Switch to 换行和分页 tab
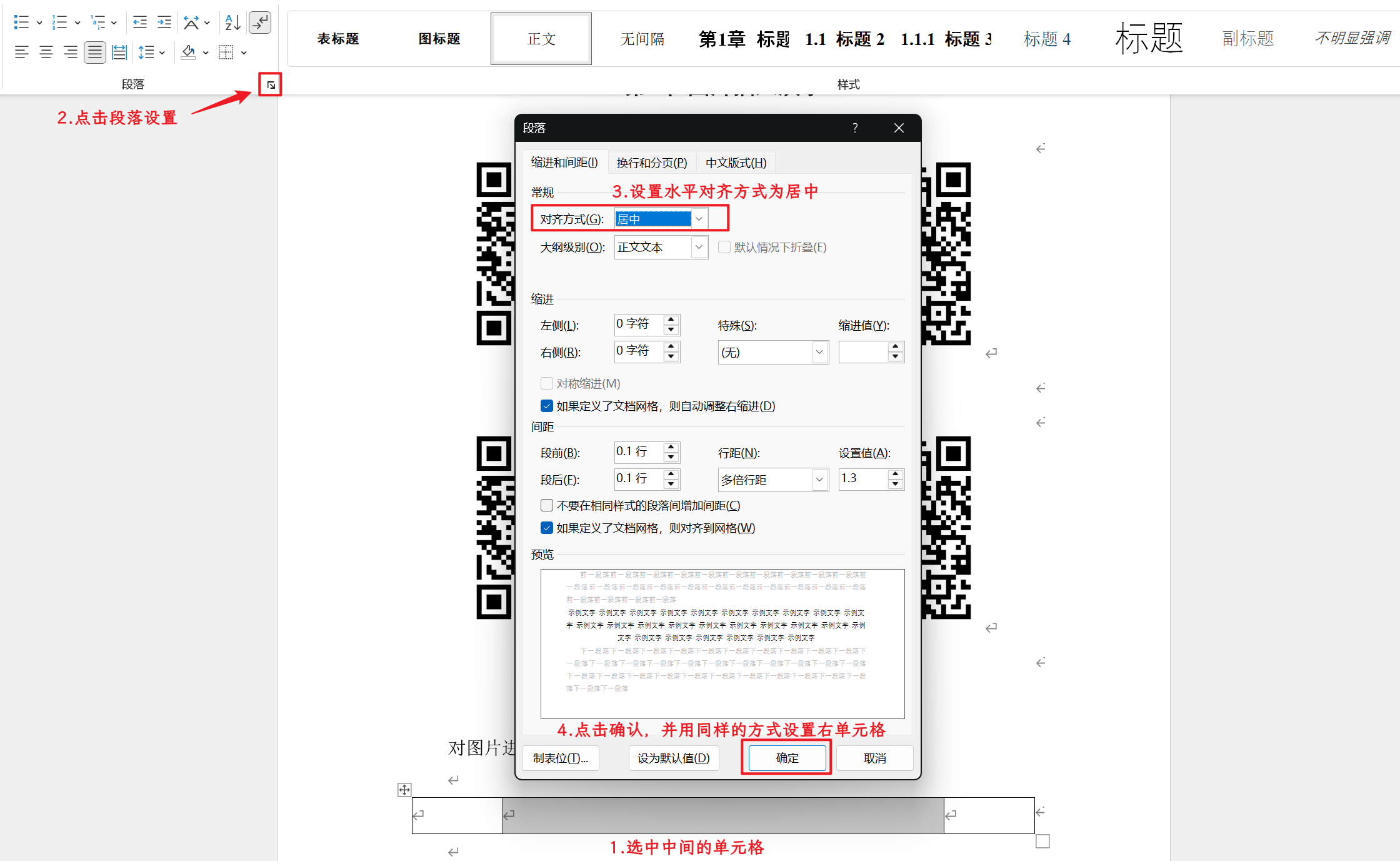This screenshot has height=861, width=1400. pos(651,163)
